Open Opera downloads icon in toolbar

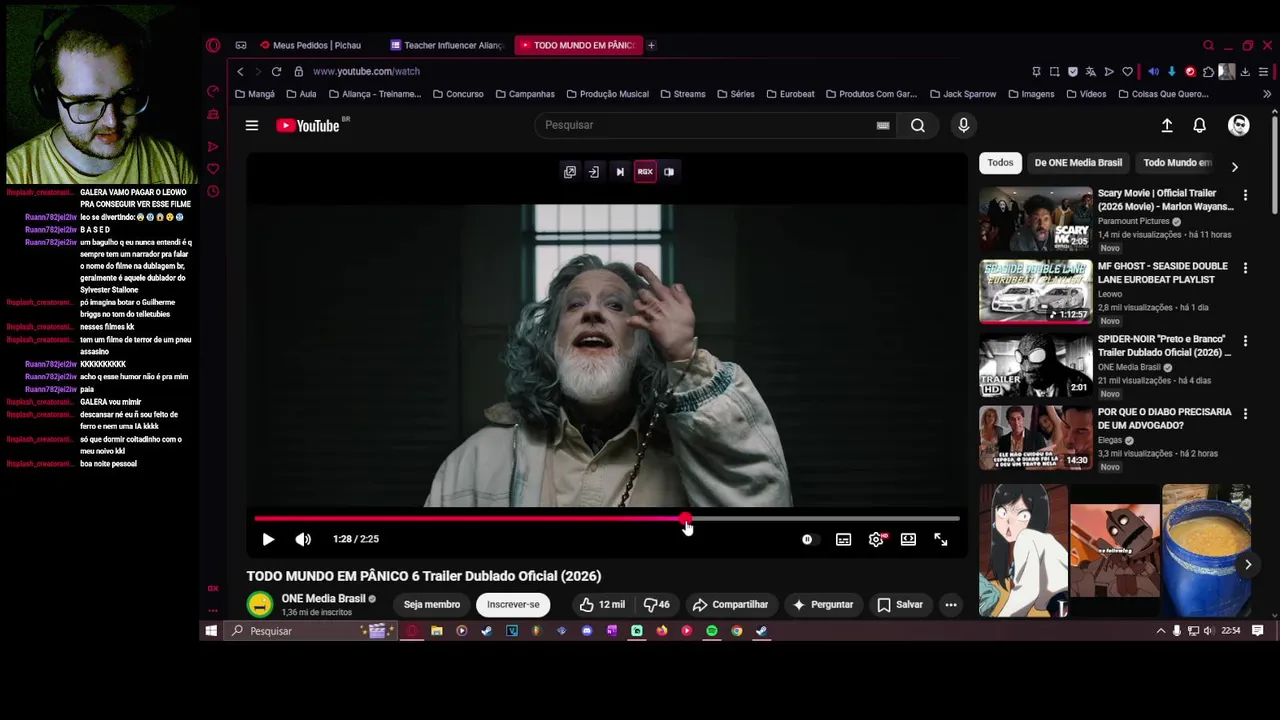[1245, 72]
